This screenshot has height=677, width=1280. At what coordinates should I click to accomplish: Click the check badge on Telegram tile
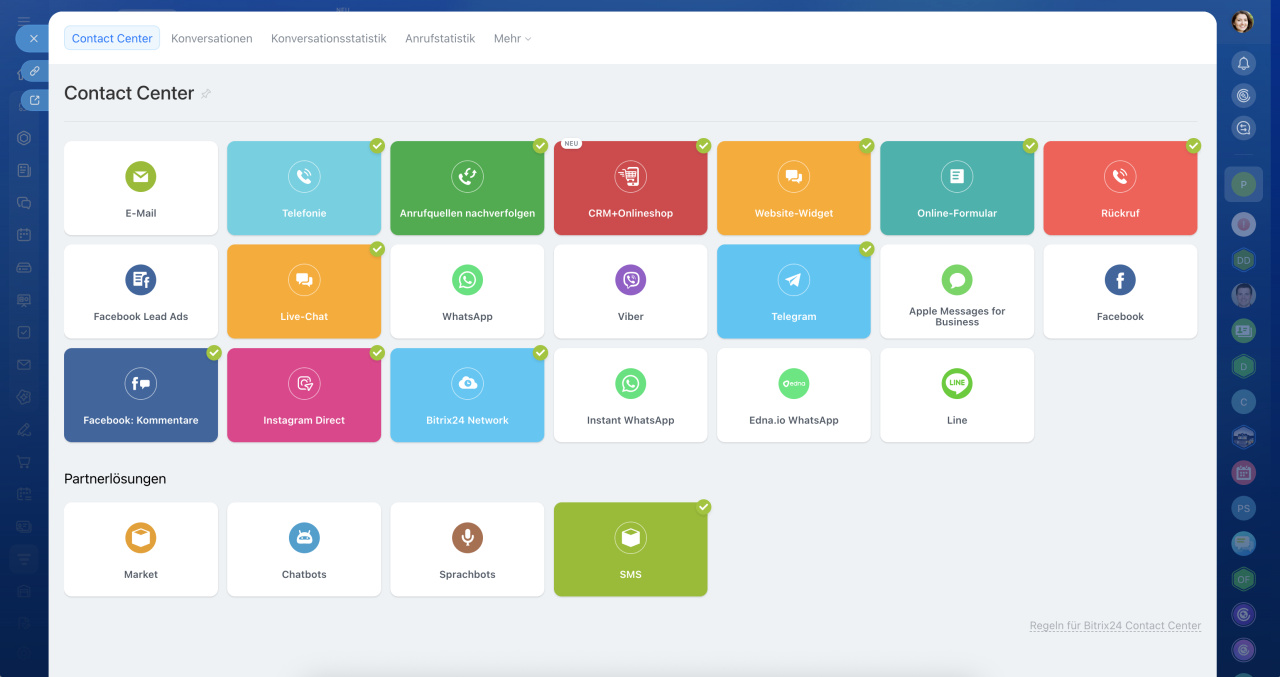[867, 249]
